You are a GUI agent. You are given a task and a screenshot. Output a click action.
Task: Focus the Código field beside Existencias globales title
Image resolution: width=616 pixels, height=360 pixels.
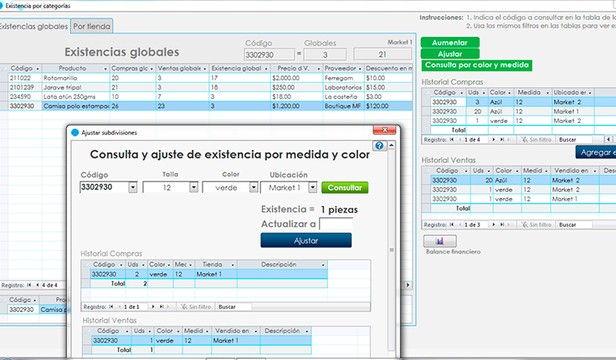point(269,55)
